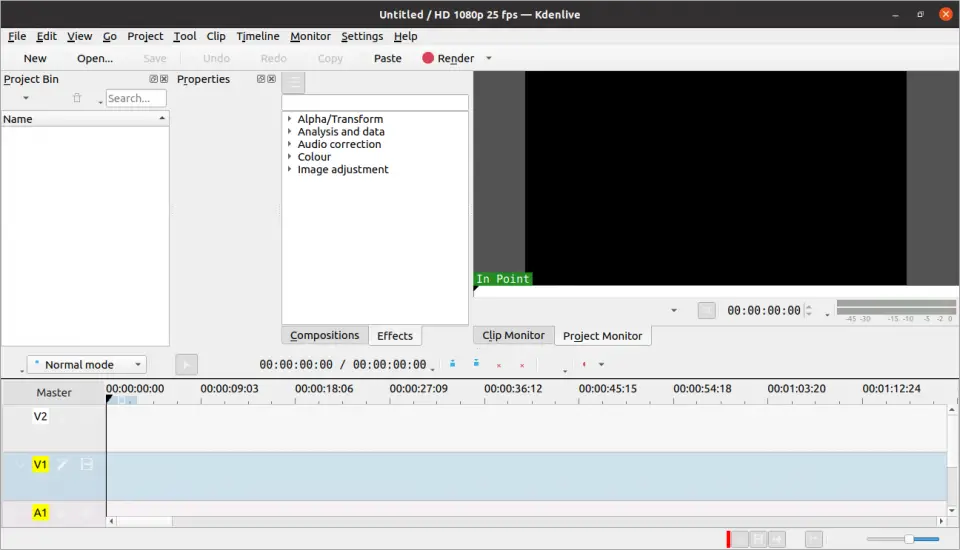Click the audio level meter in monitor
960x550 pixels.
click(x=896, y=307)
